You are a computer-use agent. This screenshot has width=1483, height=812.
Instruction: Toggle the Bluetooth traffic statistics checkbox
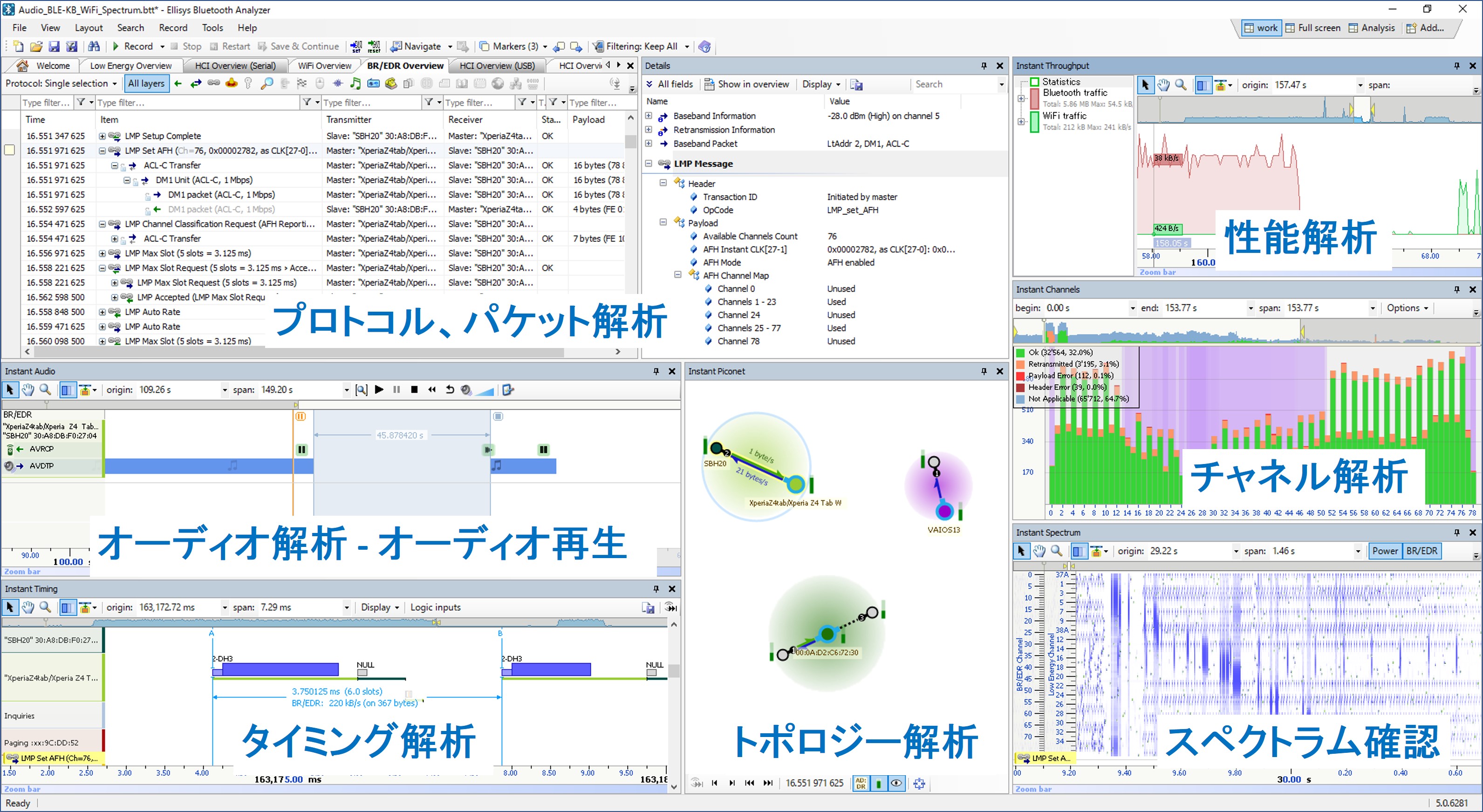tap(1034, 98)
